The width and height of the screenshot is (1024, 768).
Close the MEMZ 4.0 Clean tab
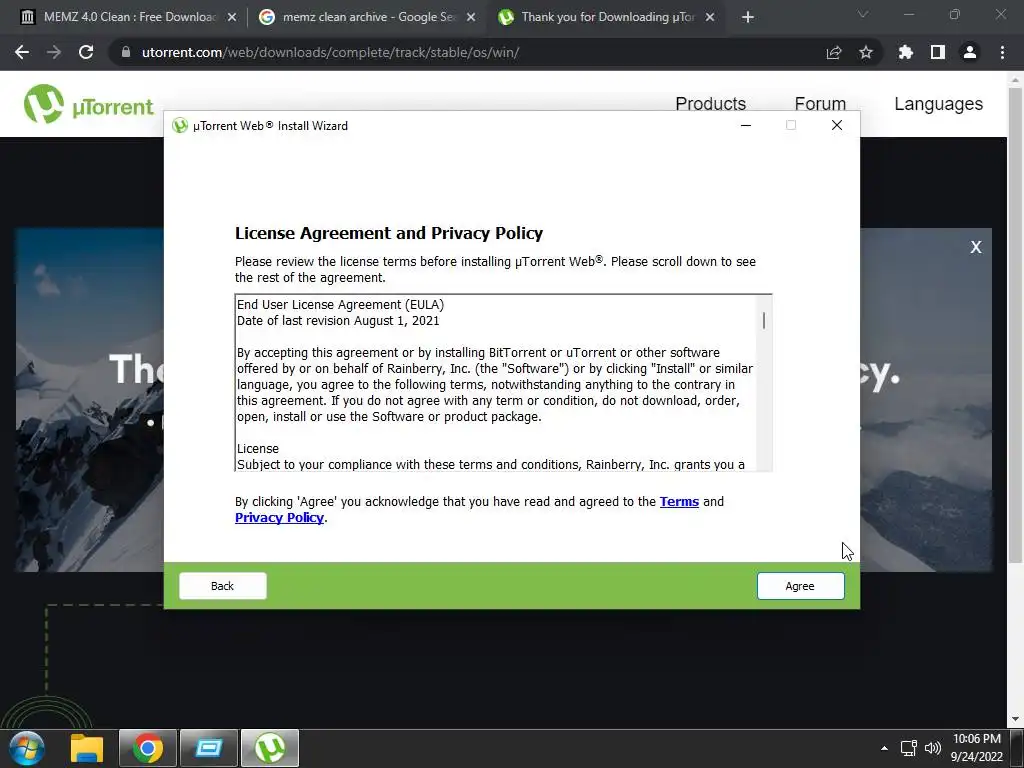point(232,18)
